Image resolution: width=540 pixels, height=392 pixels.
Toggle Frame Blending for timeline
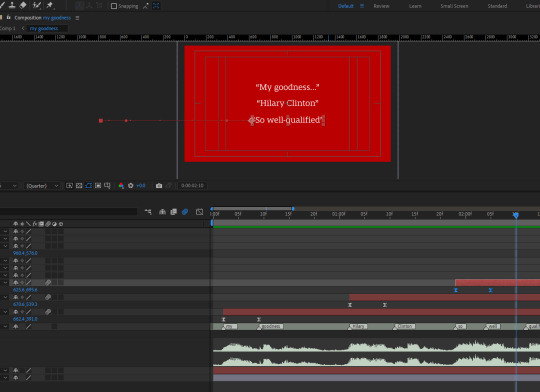(174, 212)
